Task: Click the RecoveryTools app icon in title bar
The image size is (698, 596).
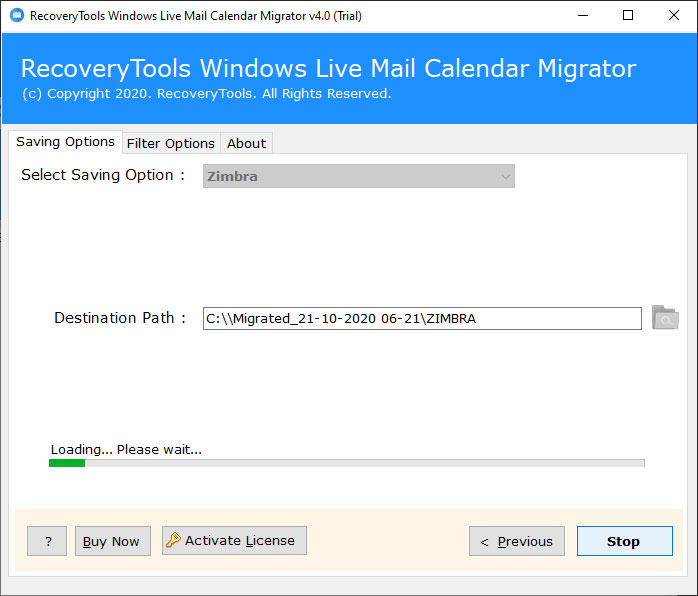Action: pos(16,16)
